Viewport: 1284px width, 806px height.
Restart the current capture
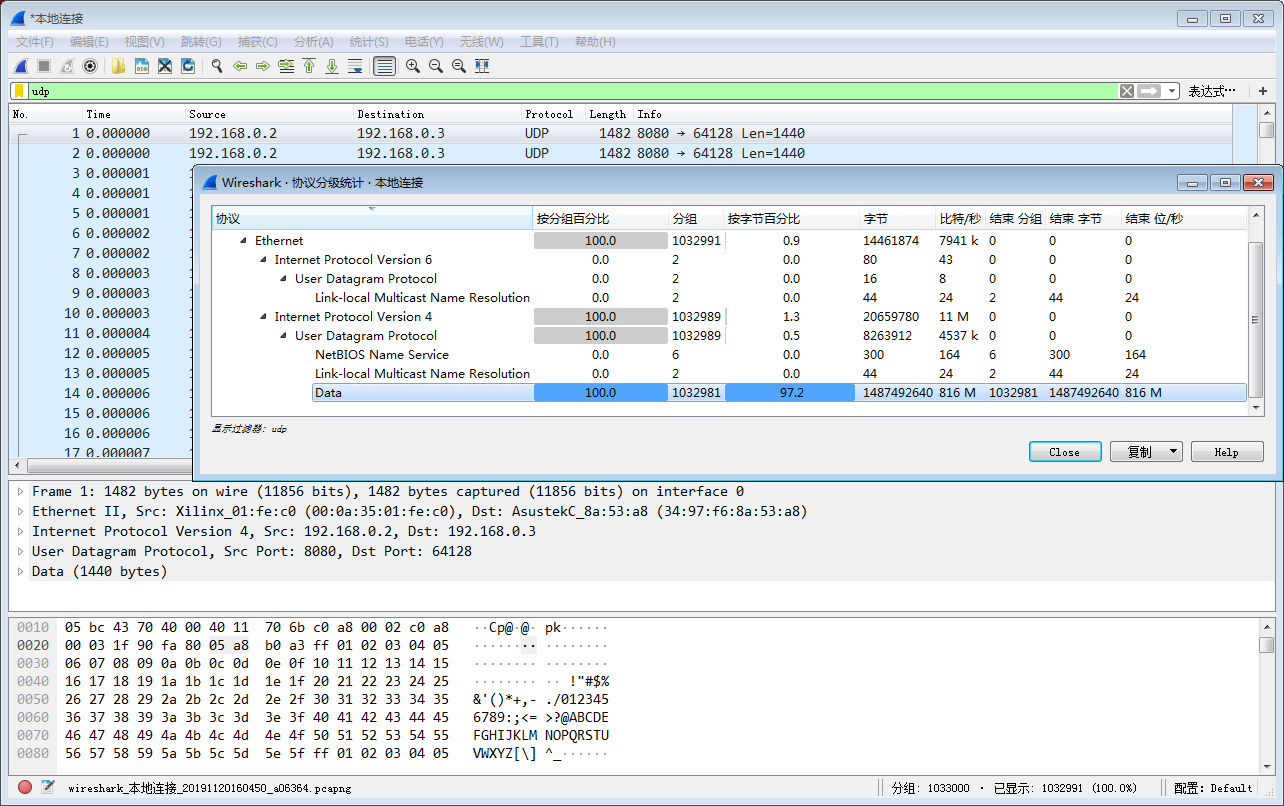tap(67, 66)
